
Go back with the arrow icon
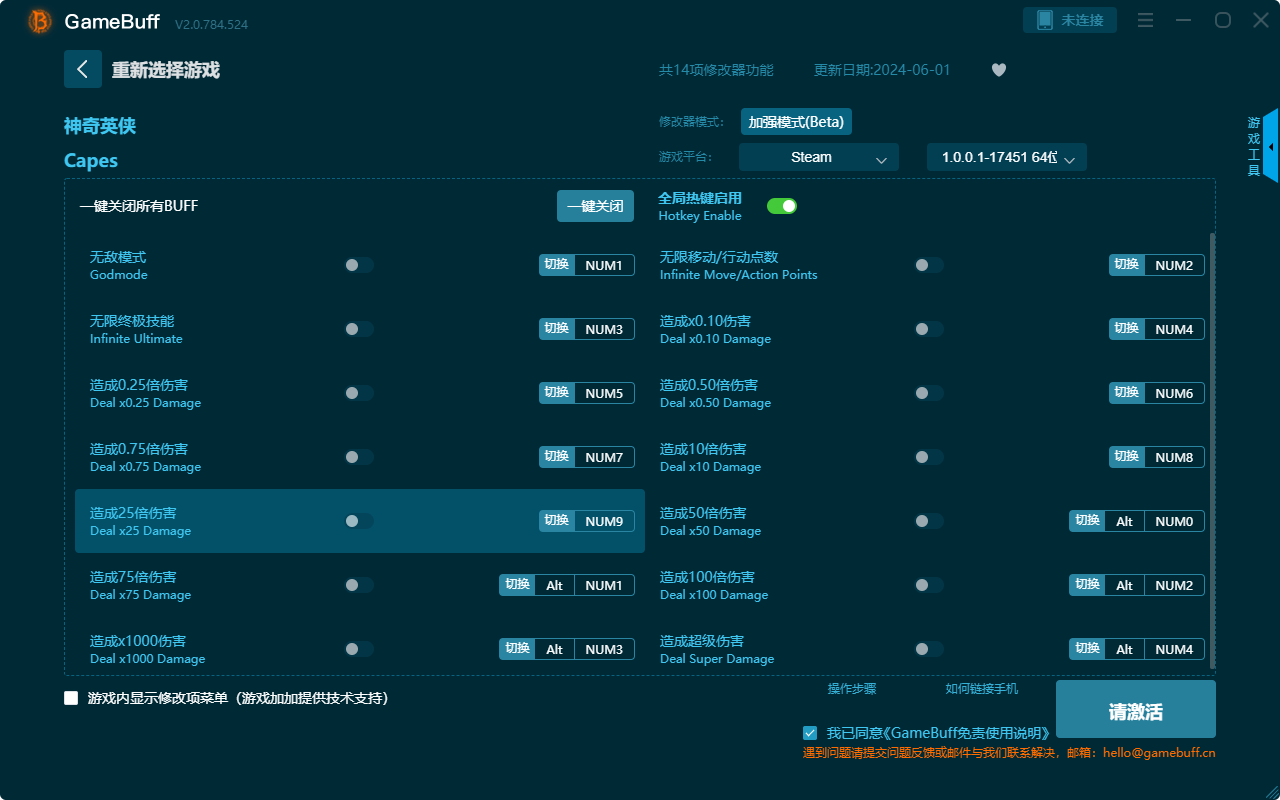(x=83, y=69)
